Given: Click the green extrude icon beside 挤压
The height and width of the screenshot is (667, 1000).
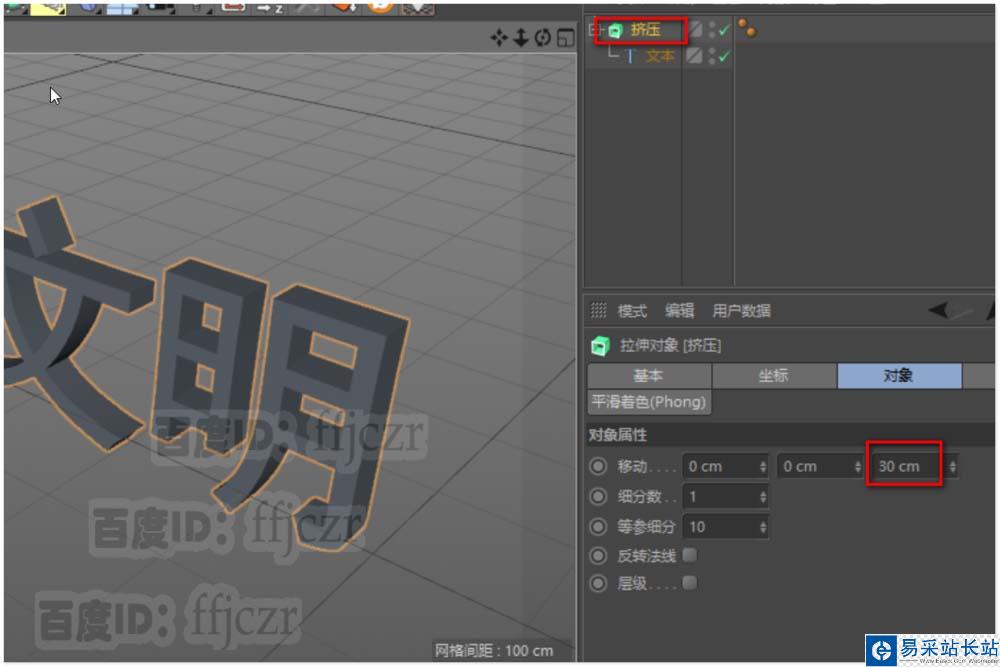Looking at the screenshot, I should click(x=615, y=30).
